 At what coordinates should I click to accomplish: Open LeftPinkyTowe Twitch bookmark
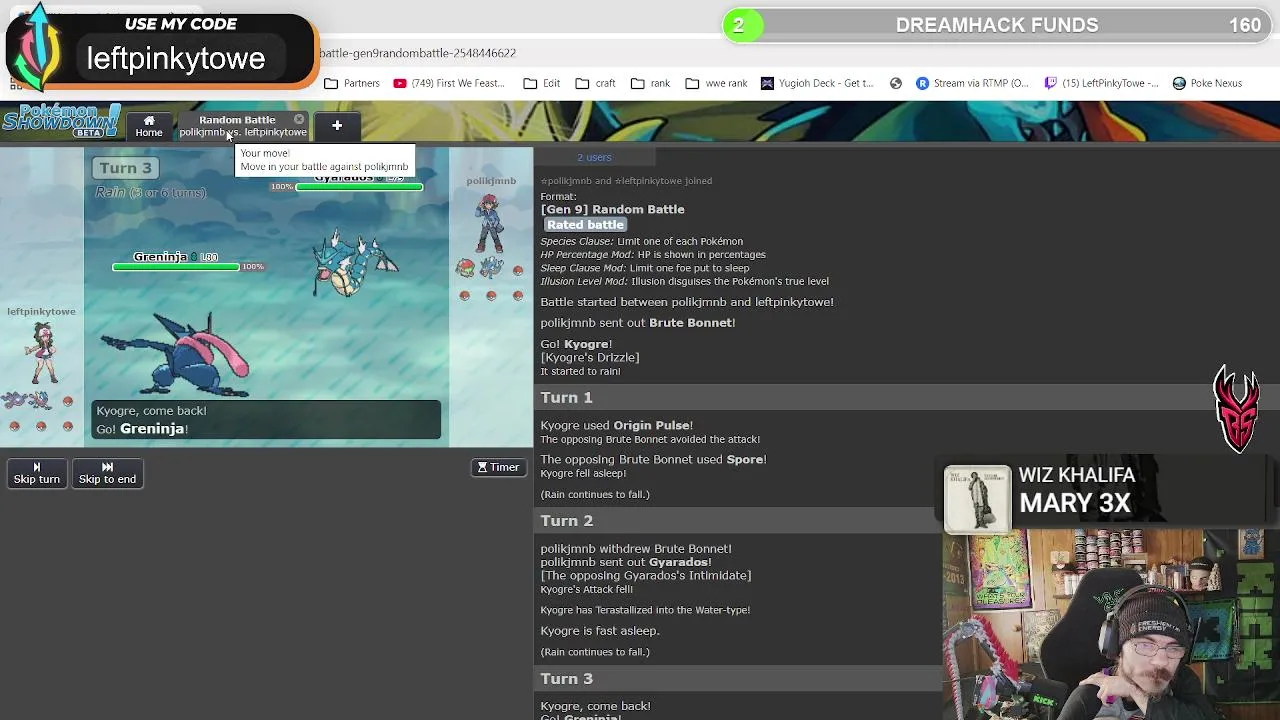[x=1101, y=83]
